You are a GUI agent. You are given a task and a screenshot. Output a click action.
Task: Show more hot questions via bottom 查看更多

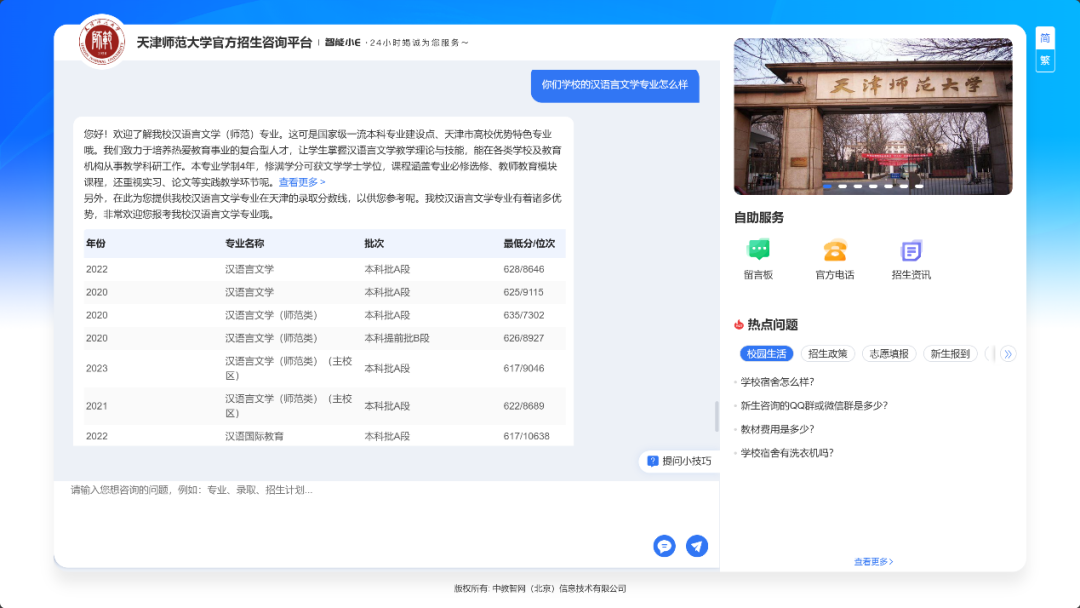[873, 562]
